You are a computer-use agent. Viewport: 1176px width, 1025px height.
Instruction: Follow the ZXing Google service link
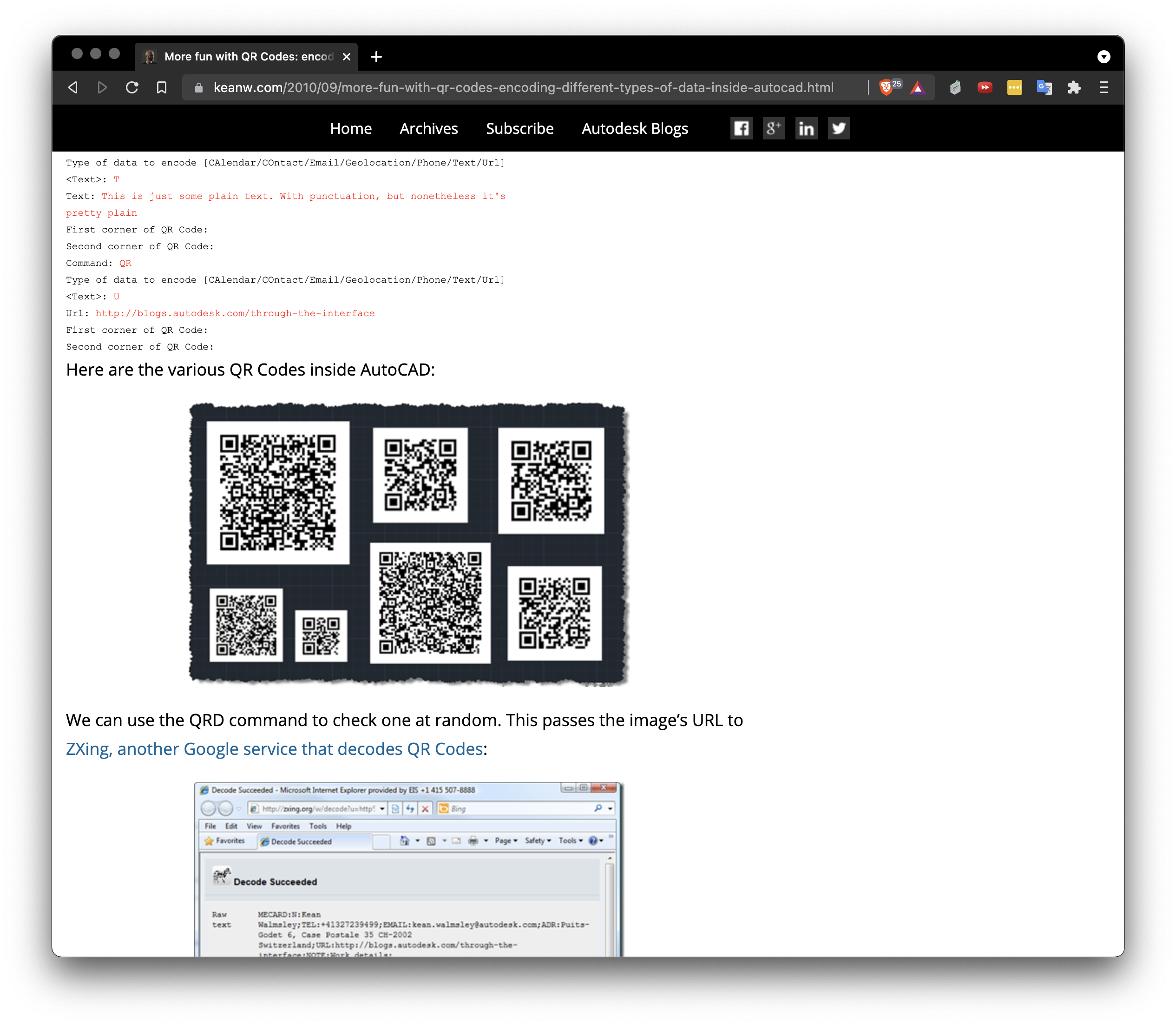tap(275, 749)
